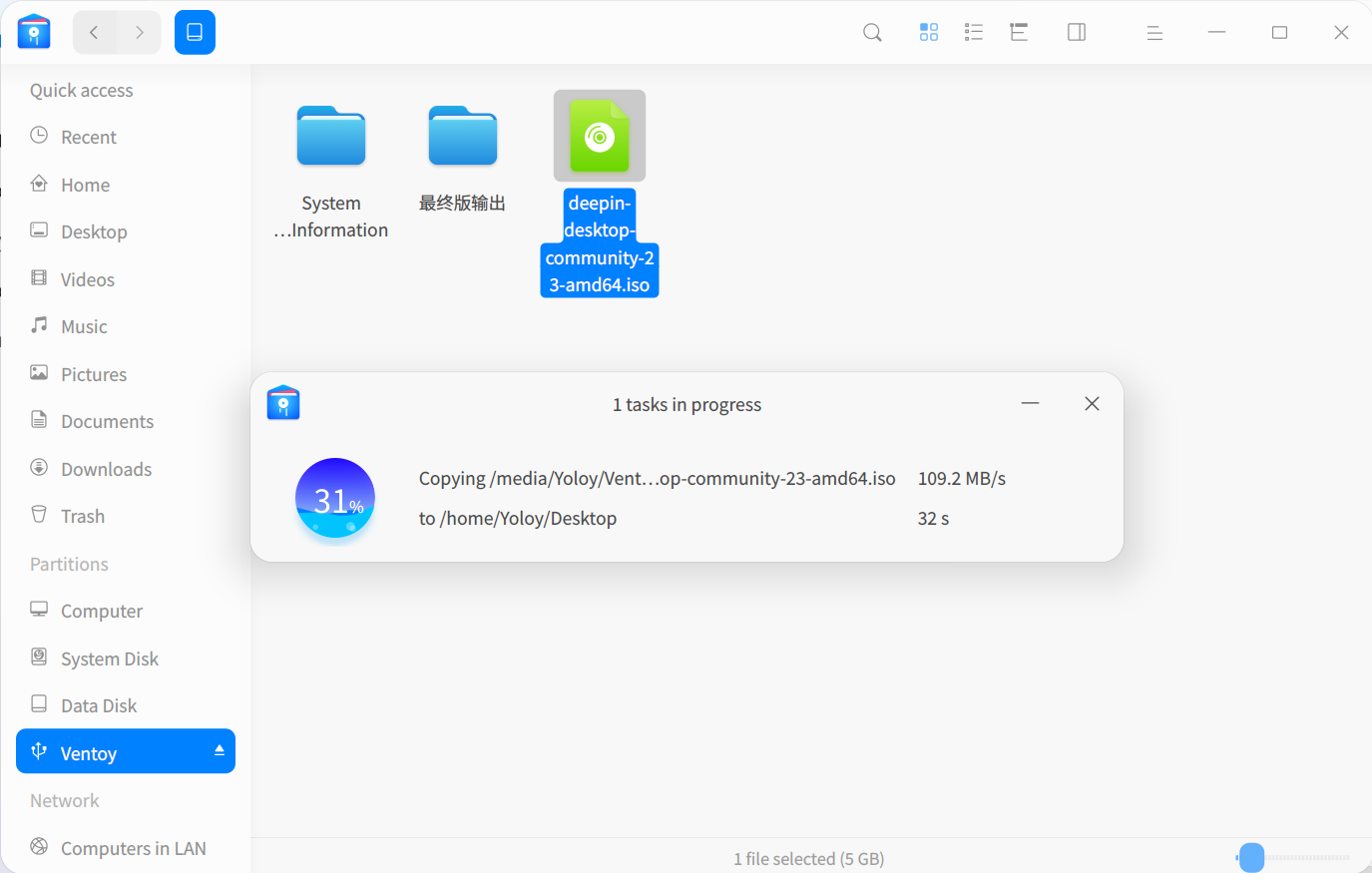1372x873 pixels.
Task: Click the '1 tasks in progress' title
Action: point(686,404)
